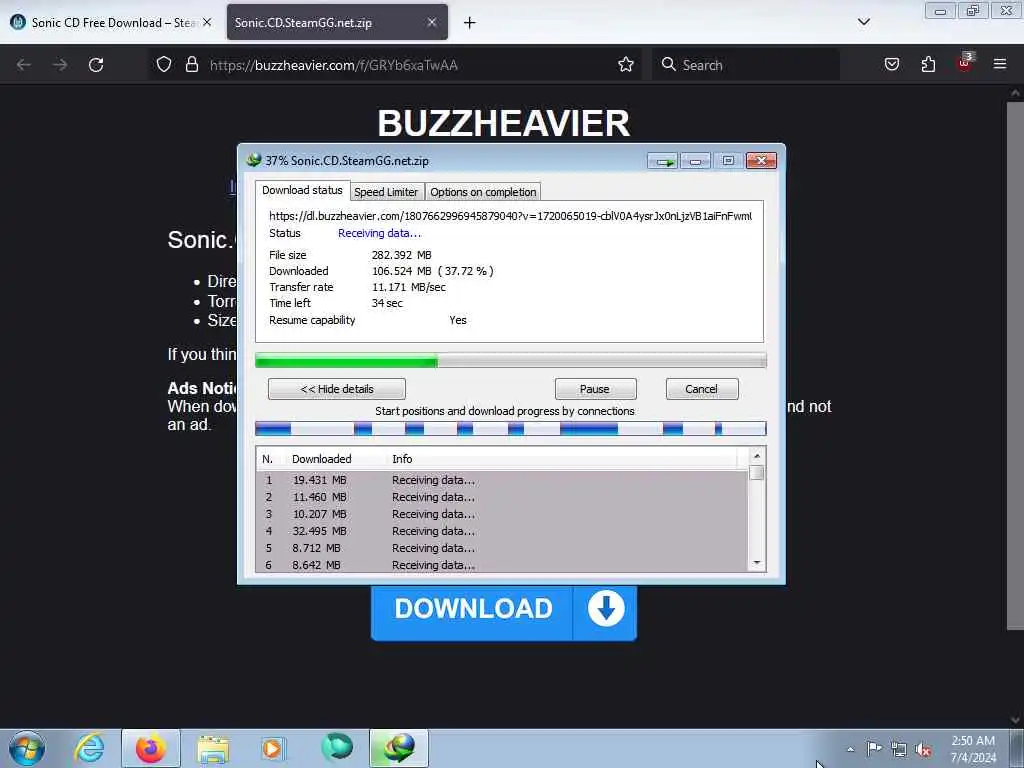The height and width of the screenshot is (768, 1024).
Task: Expand the list all tabs chevron
Action: point(863,22)
